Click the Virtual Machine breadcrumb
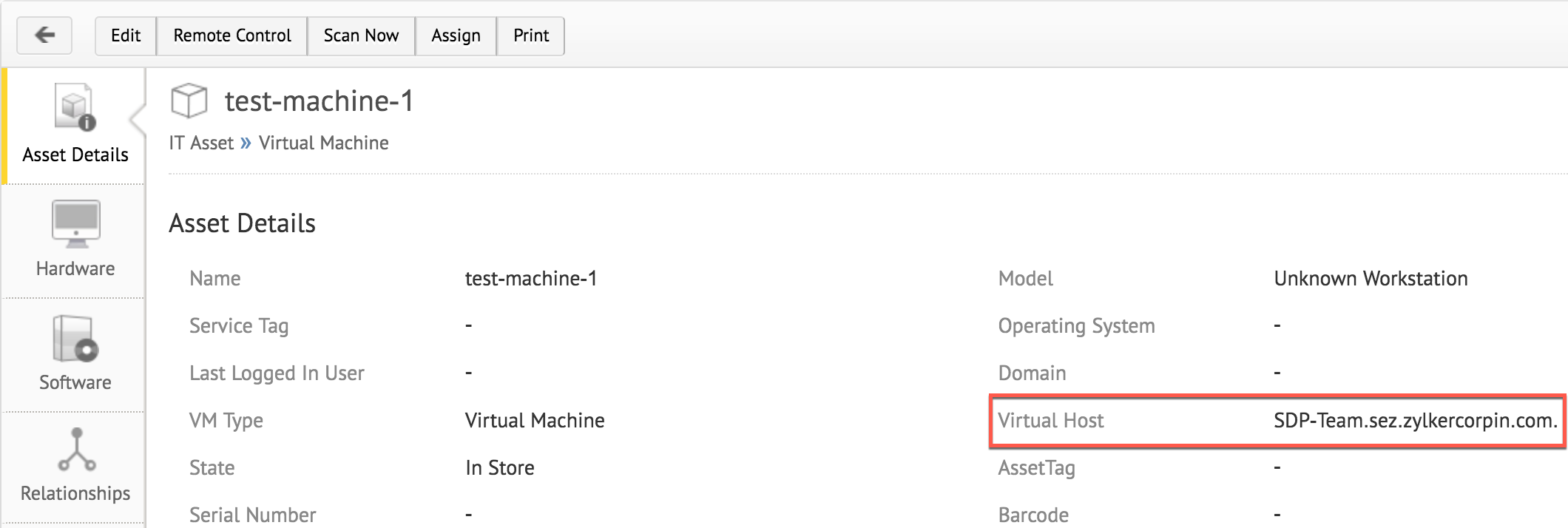 pyautogui.click(x=323, y=143)
